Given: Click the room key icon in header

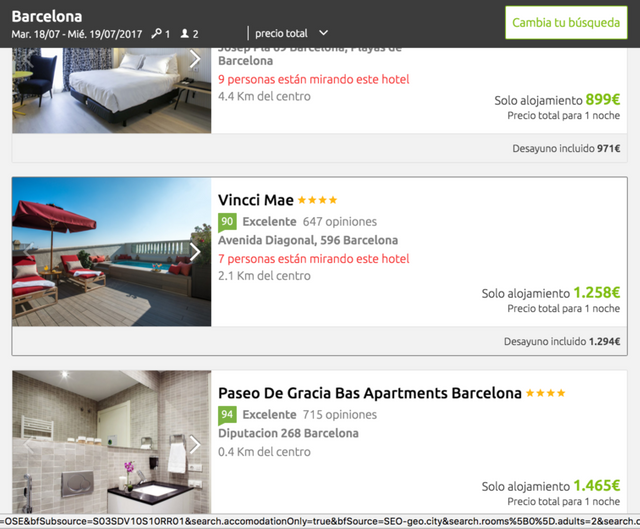Looking at the screenshot, I should pyautogui.click(x=156, y=33).
